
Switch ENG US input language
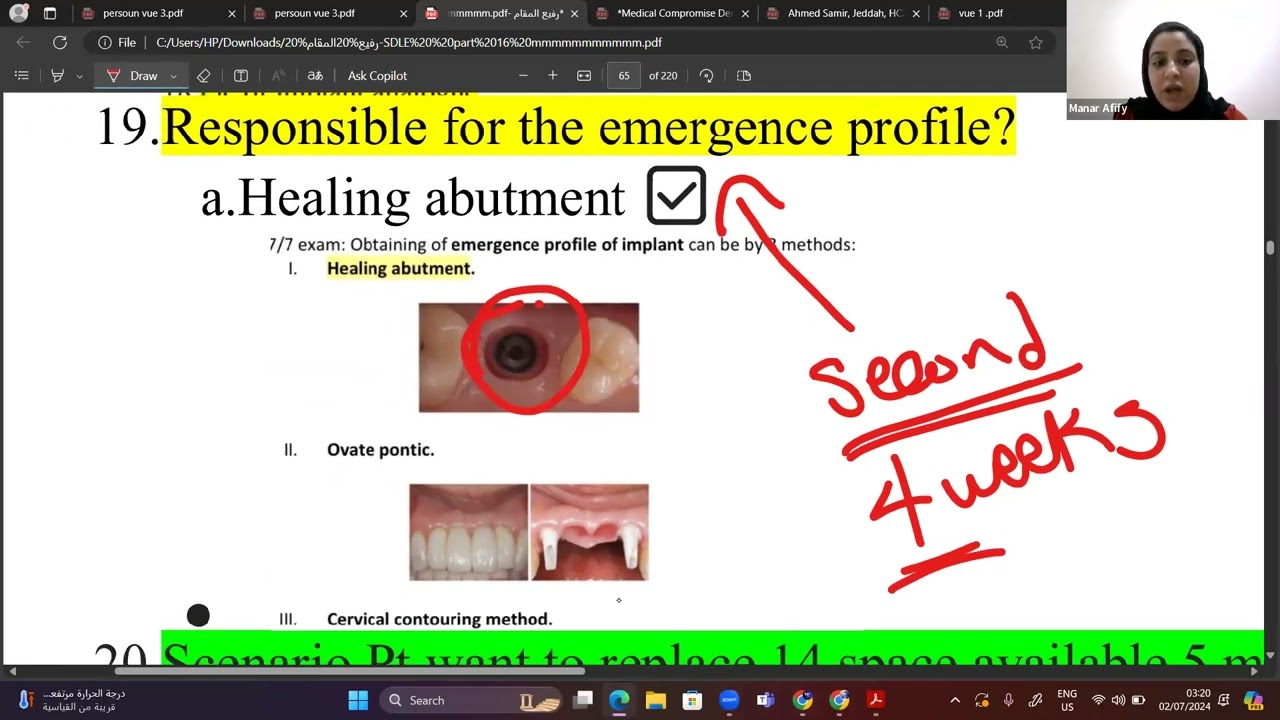1067,700
